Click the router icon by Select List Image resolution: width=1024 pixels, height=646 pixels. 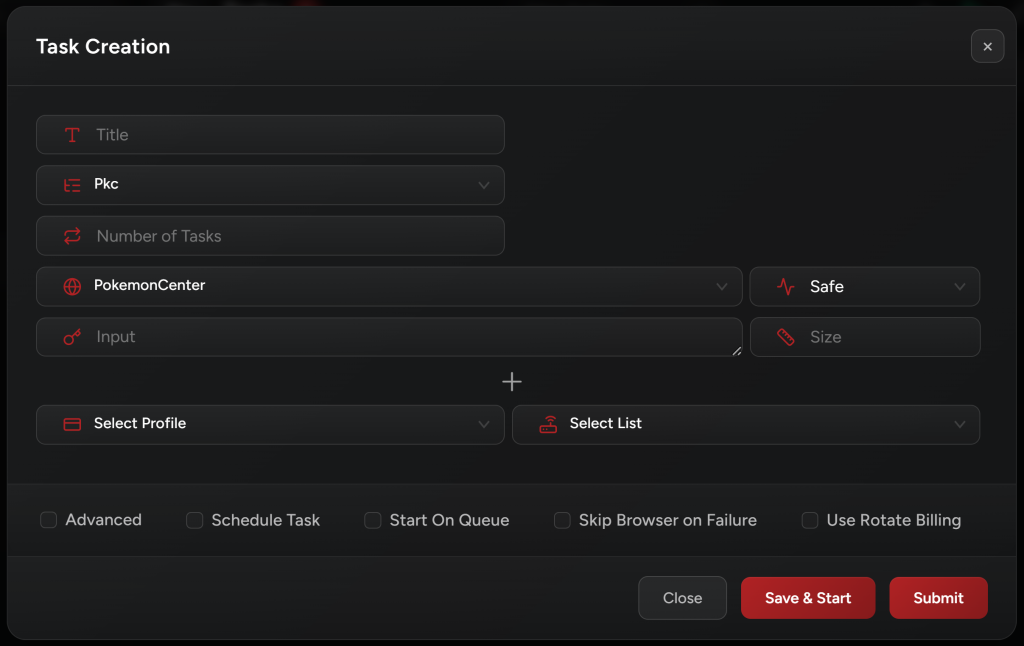click(x=548, y=424)
